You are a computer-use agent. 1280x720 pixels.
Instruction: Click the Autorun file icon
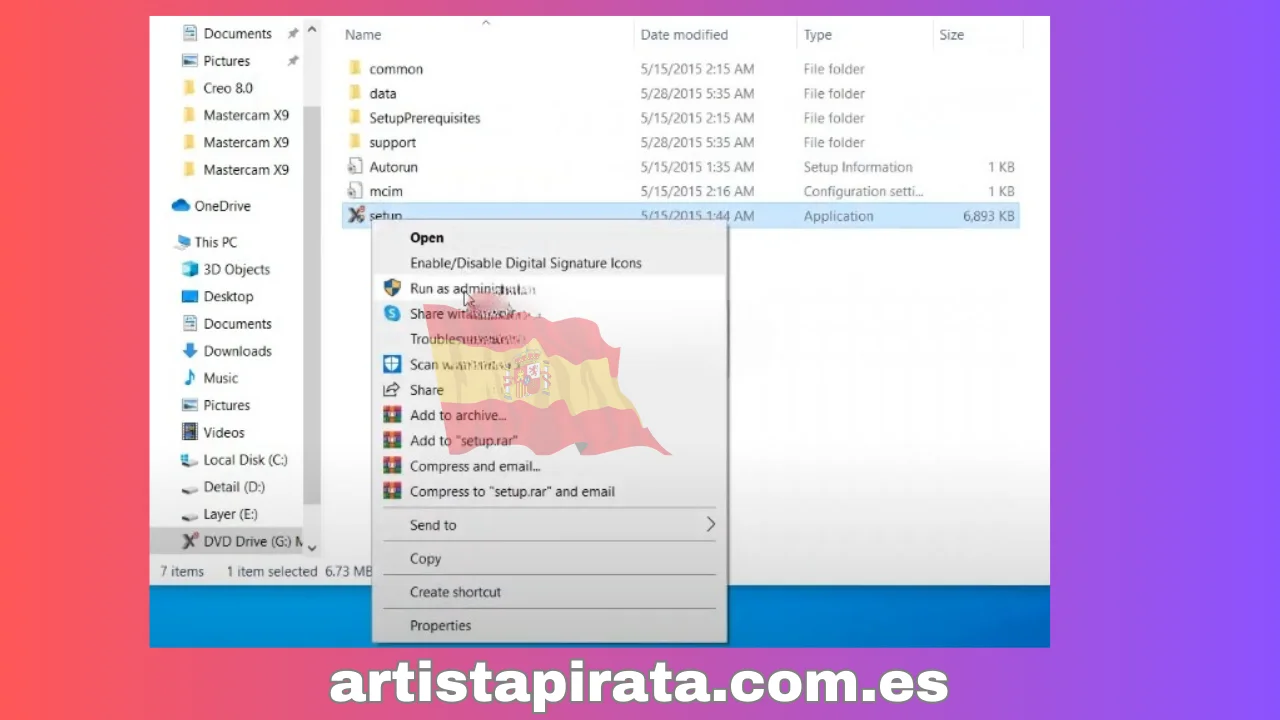(x=355, y=166)
